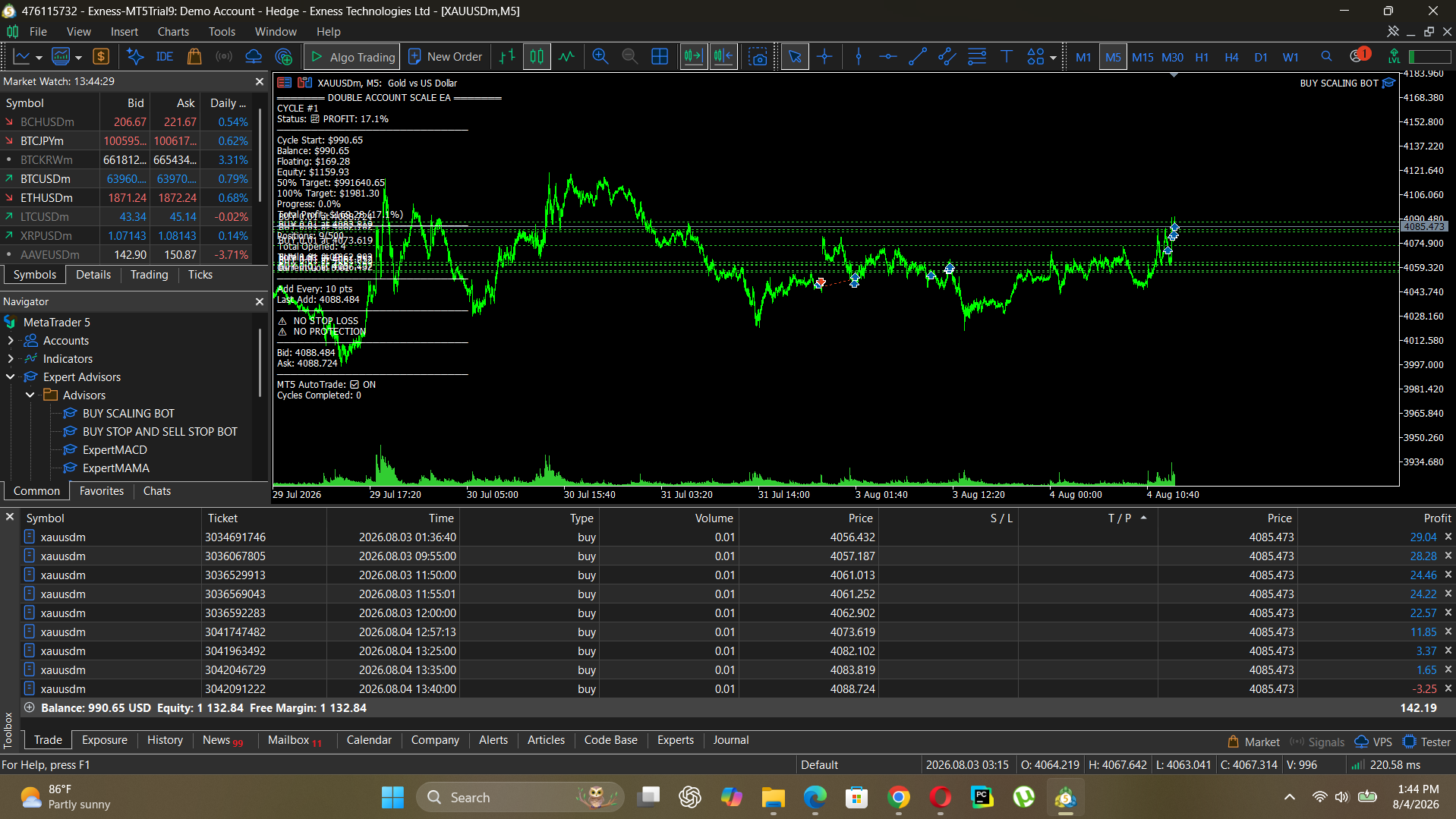The image size is (1456, 819).
Task: Open the Signals button in toolbox footer
Action: (1317, 742)
